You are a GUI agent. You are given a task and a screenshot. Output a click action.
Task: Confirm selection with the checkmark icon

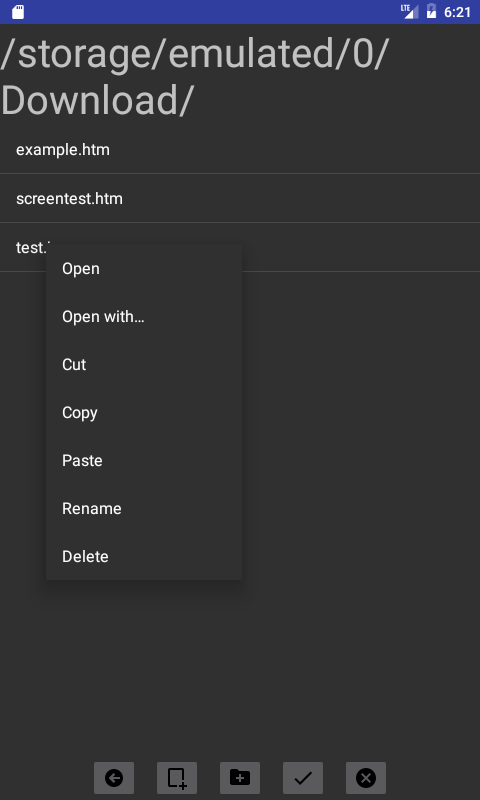303,778
